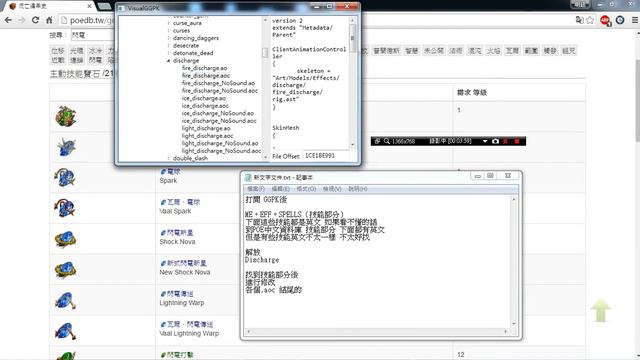Open Notepad's 檔案(F) File menu
640x360 pixels.
256,189
